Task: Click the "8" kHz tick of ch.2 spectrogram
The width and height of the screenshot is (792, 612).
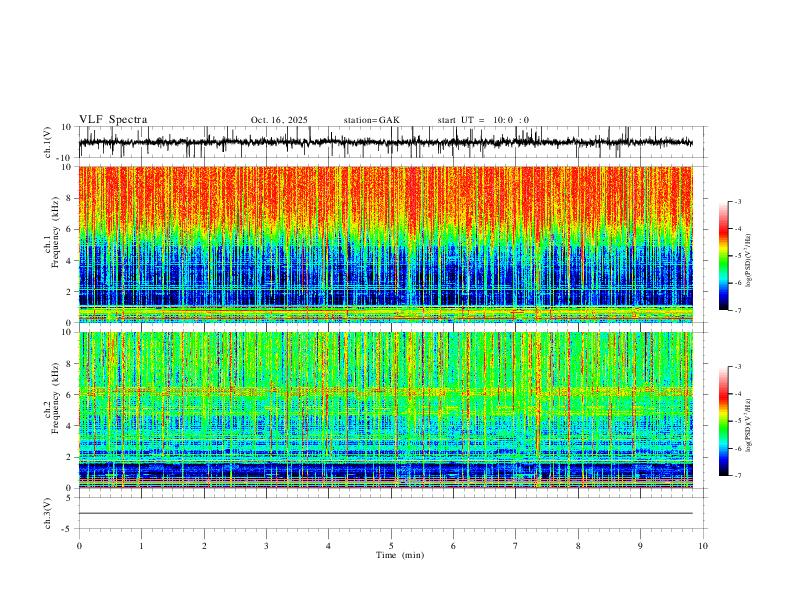Action: point(69,364)
